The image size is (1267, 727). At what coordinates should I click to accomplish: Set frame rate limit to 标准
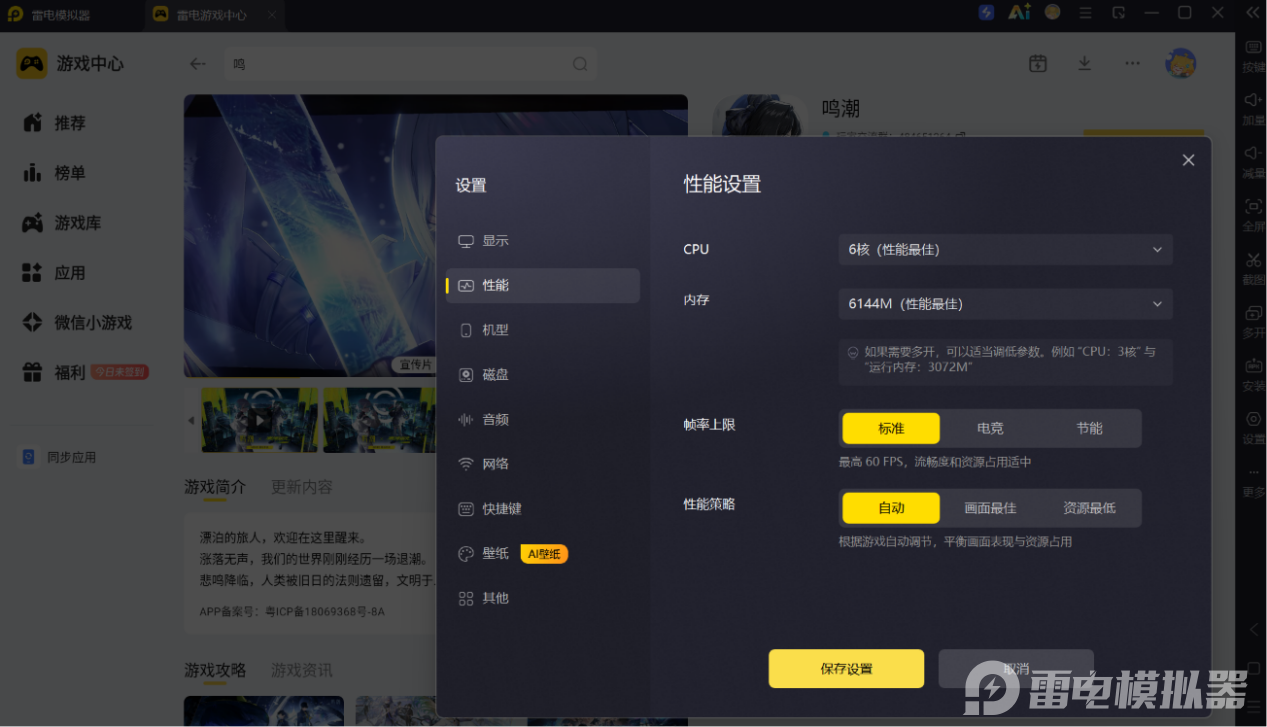click(x=891, y=428)
